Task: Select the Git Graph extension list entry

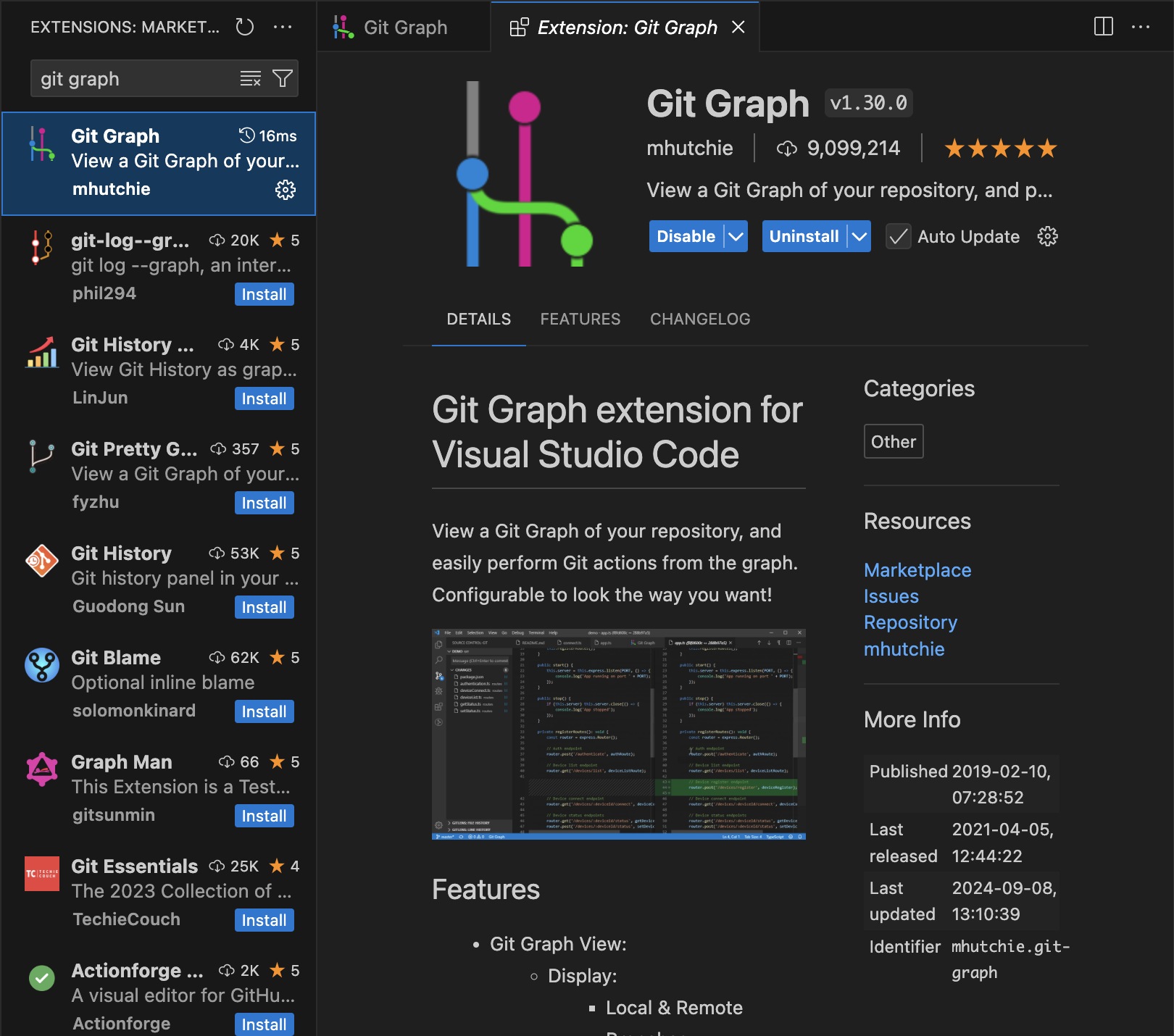Action: (x=159, y=164)
